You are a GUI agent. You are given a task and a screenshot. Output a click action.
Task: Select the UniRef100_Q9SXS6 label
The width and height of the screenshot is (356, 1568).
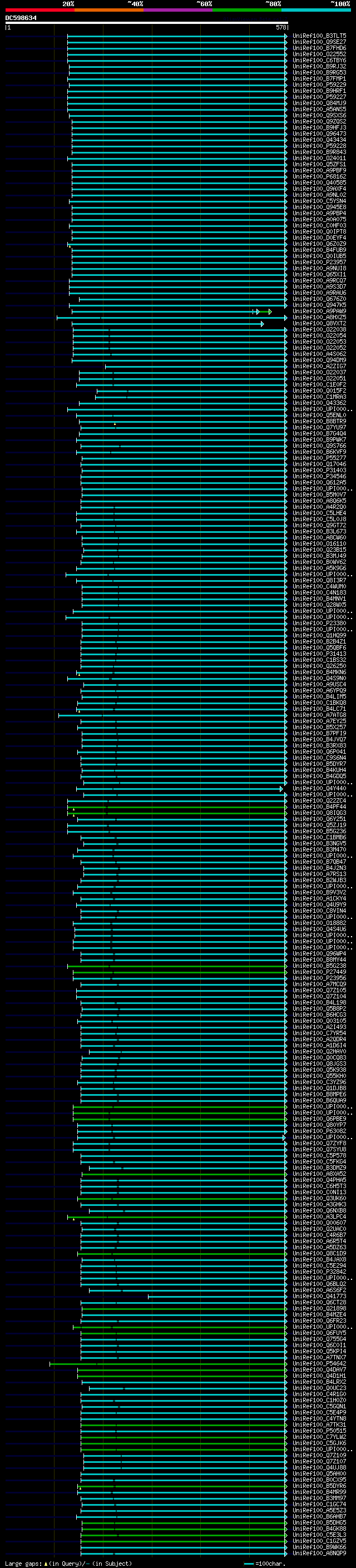click(319, 115)
